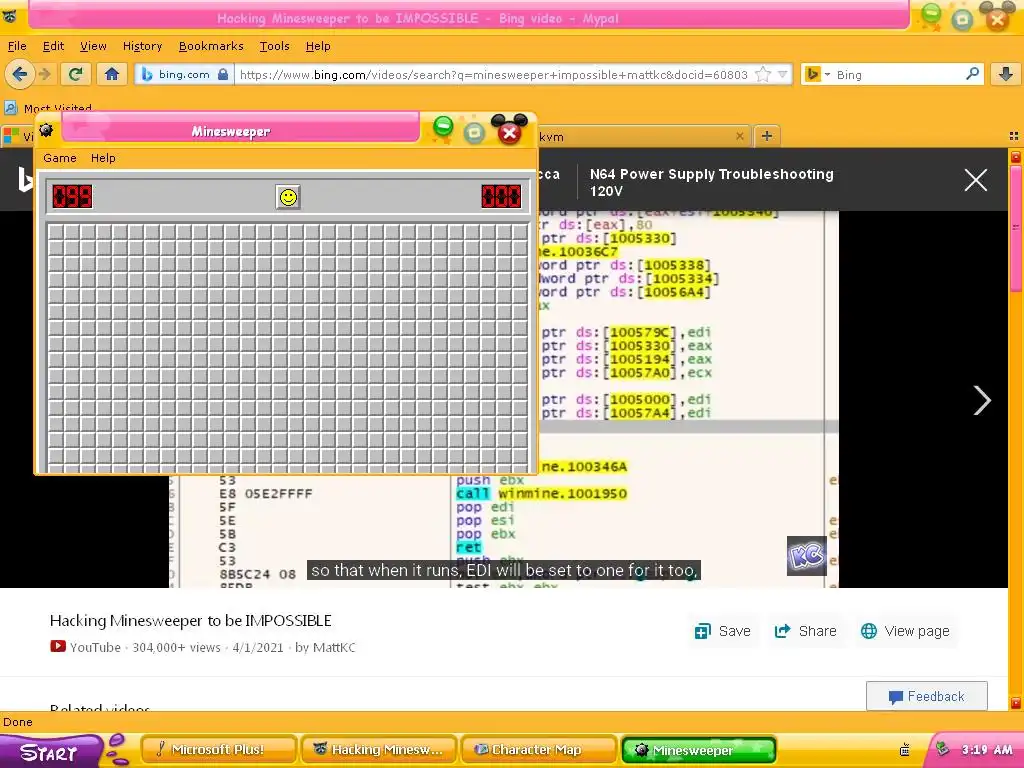Minimize the Mypal browser window

(x=931, y=14)
